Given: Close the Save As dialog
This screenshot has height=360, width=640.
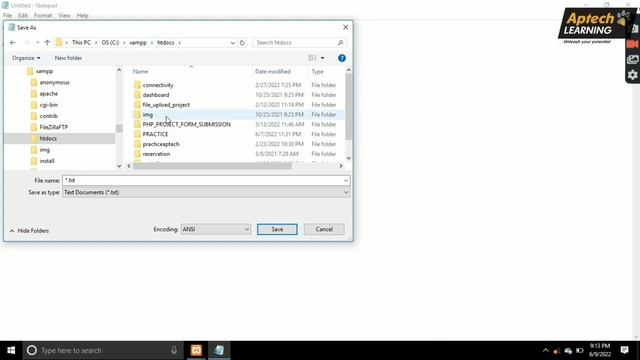Looking at the screenshot, I should coord(346,27).
